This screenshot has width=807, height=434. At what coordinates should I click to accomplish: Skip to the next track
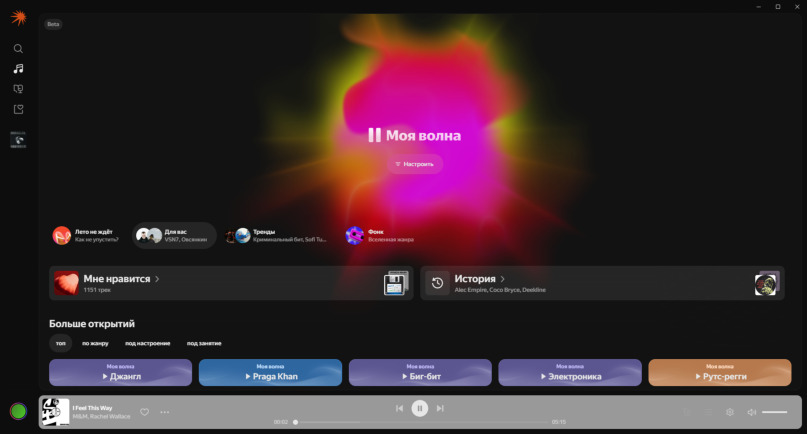[440, 408]
